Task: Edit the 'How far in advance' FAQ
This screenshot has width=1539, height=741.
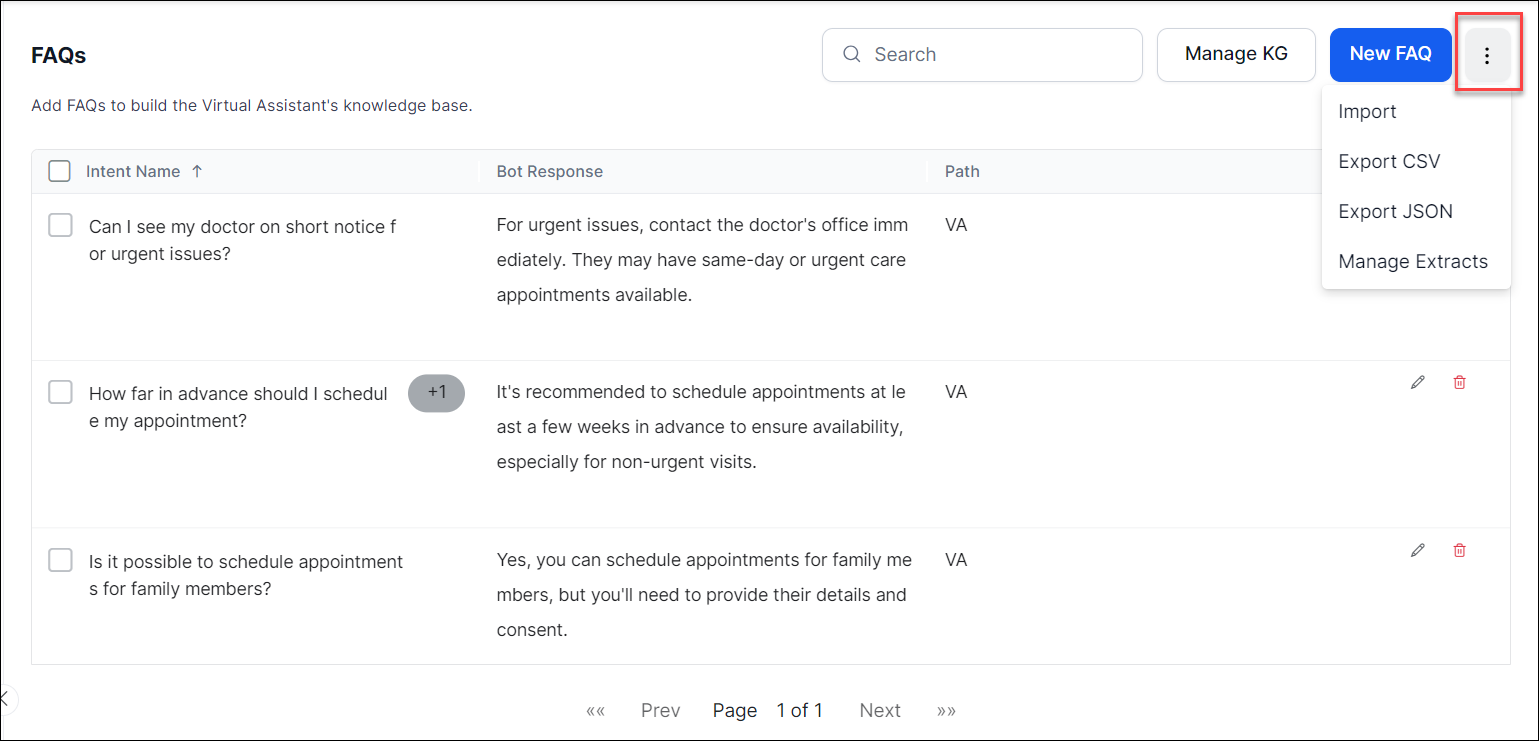Action: click(x=1417, y=382)
